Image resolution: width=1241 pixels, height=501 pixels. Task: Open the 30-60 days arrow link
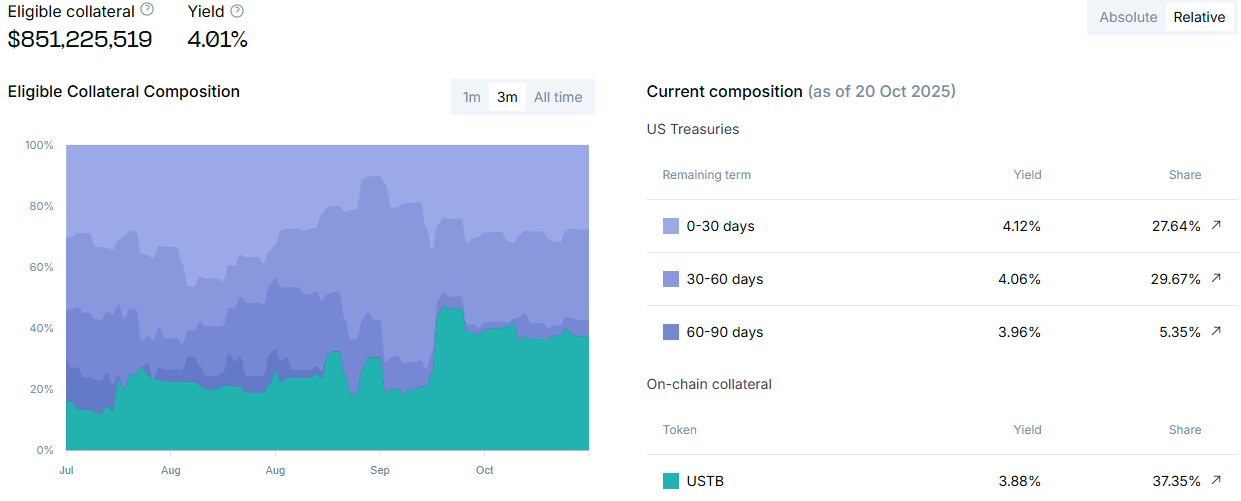(x=1216, y=279)
